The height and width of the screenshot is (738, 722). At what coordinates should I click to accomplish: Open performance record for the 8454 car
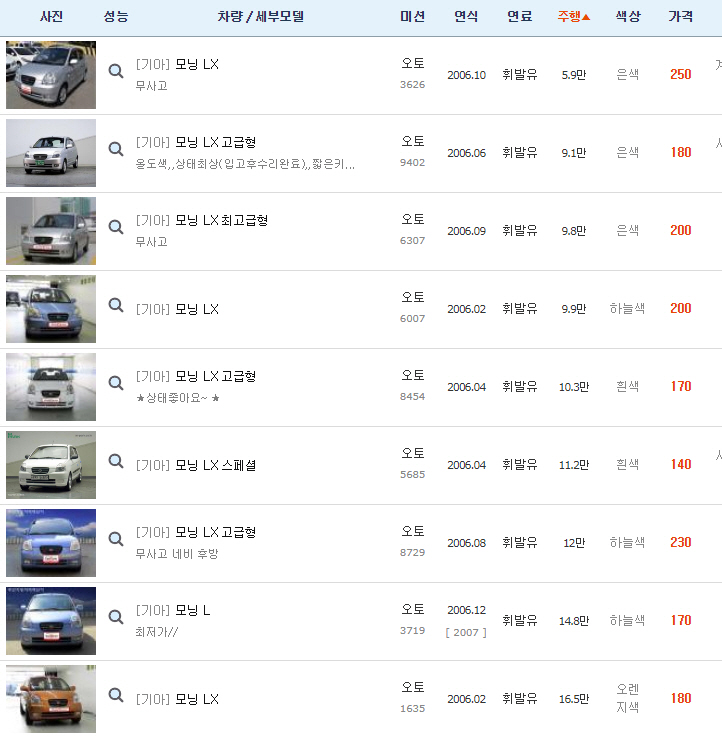click(x=116, y=383)
